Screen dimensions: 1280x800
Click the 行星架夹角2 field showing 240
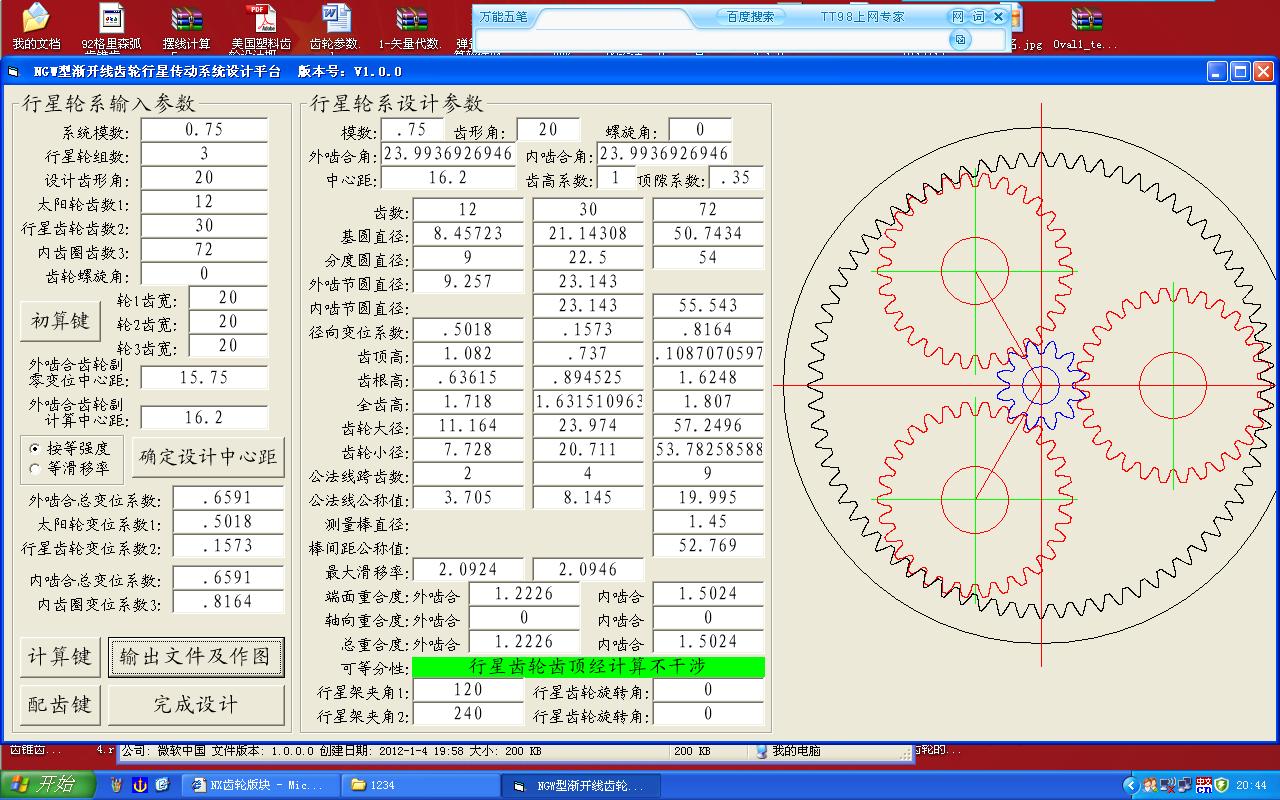468,714
